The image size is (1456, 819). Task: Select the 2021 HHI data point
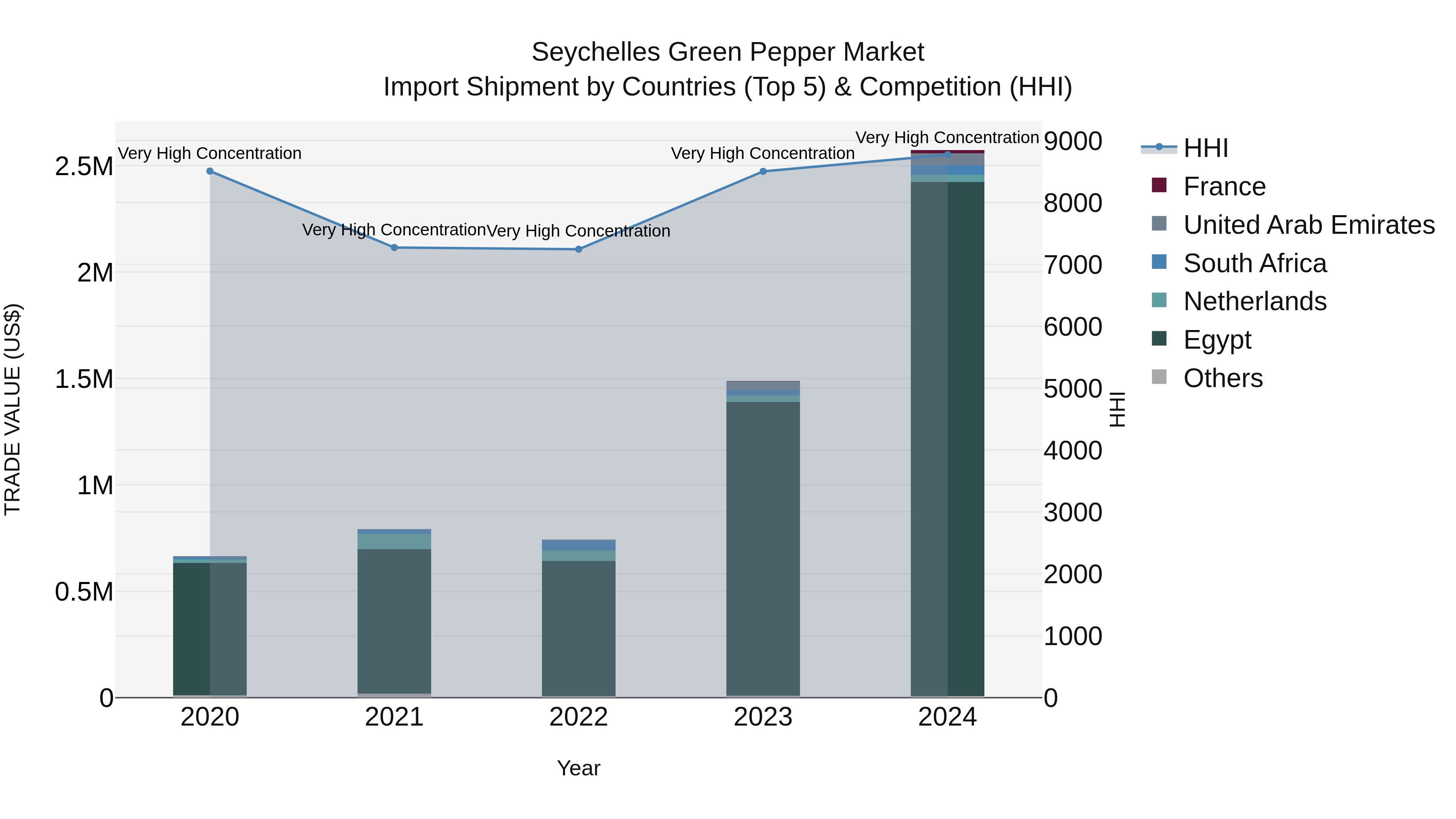pyautogui.click(x=394, y=248)
